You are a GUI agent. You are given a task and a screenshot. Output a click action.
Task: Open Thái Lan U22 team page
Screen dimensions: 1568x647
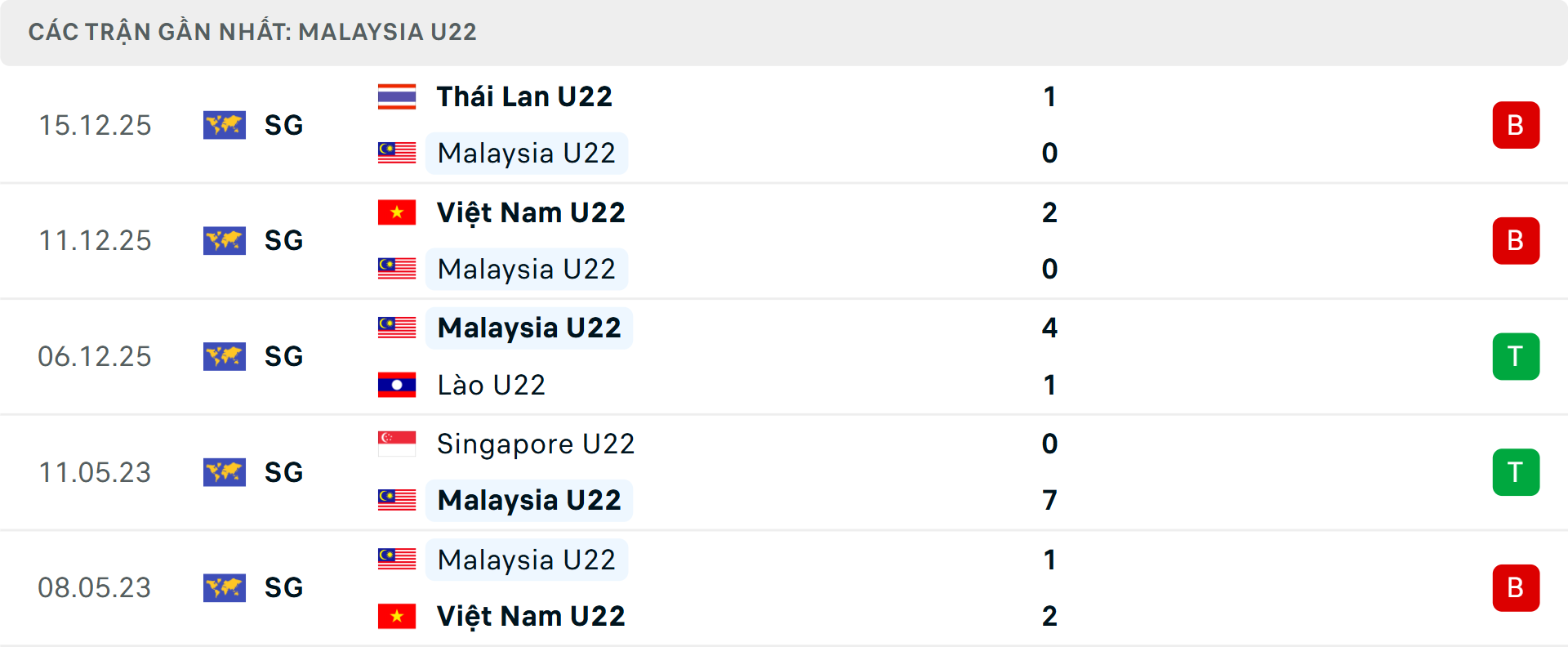click(523, 96)
